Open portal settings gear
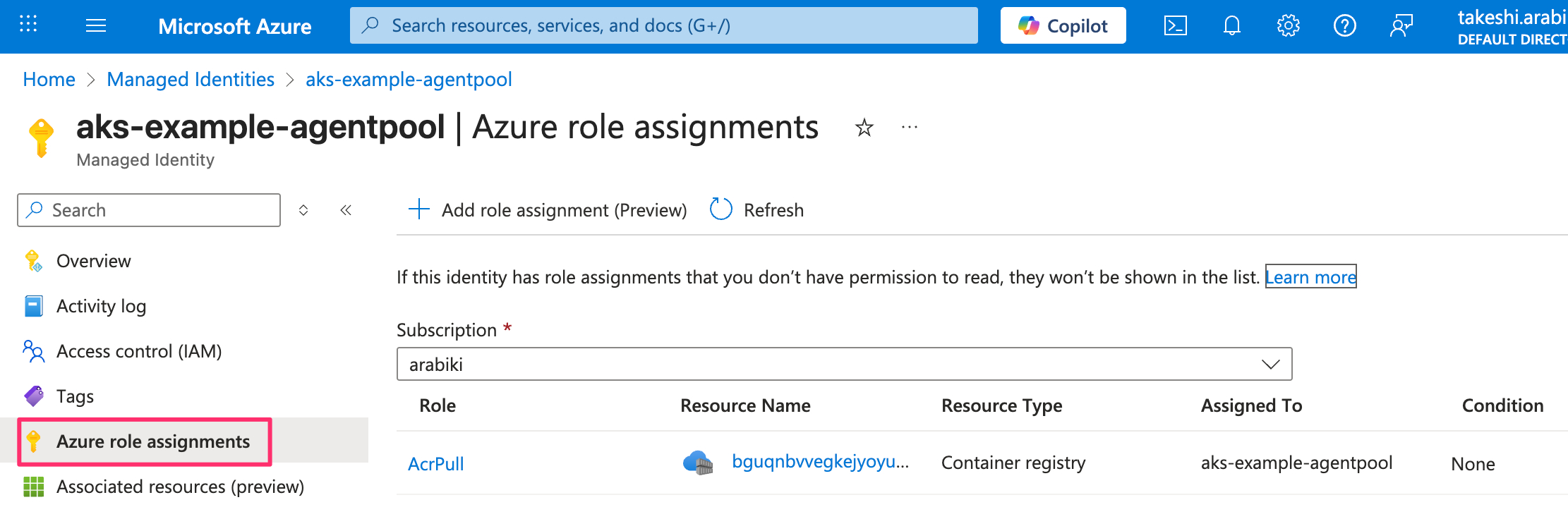The height and width of the screenshot is (519, 1568). click(1288, 26)
